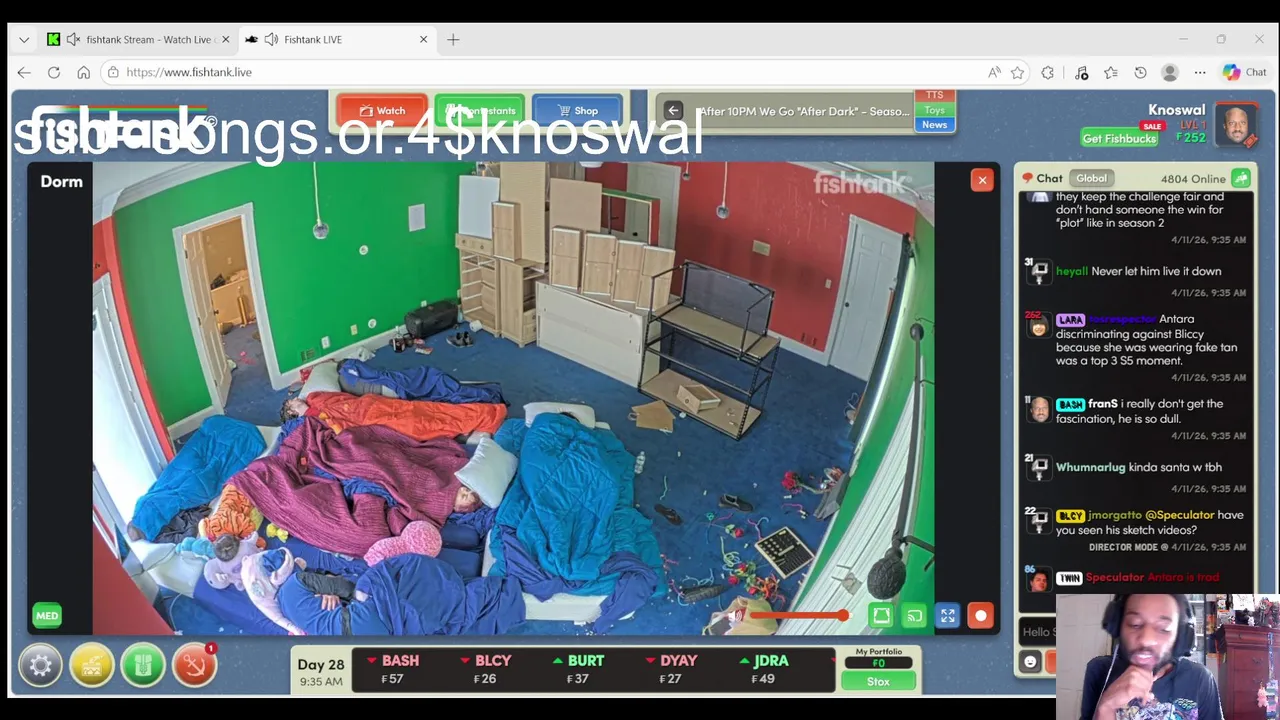Screen dimensions: 1280x720
Task: Enter fullscreen with the blue expand icon
Action: click(947, 616)
